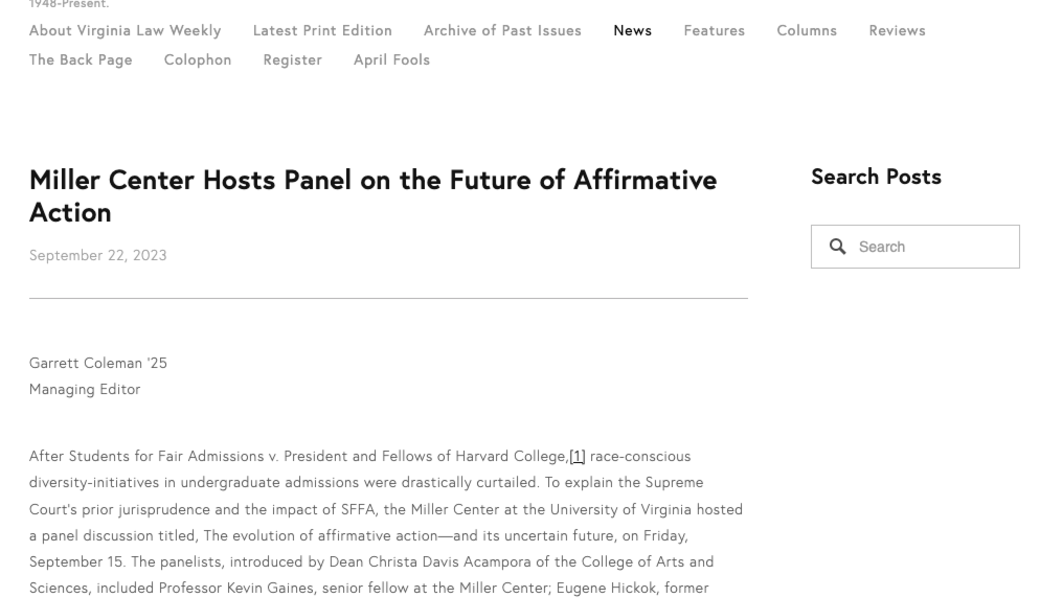Viewport: 1040px width, 602px height.
Task: Navigate to the Features section
Action: click(714, 31)
